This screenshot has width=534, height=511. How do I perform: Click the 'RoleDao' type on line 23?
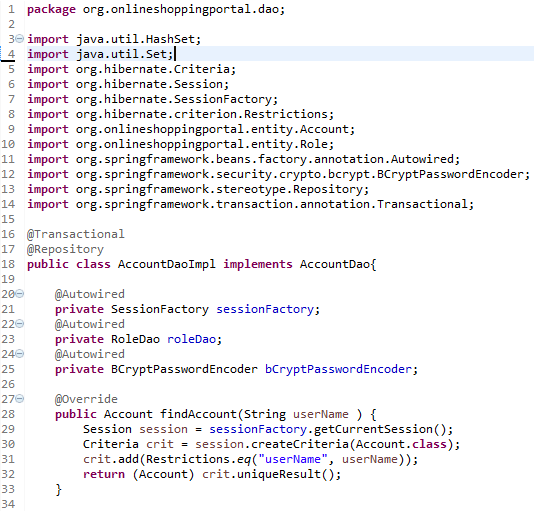tap(135, 339)
